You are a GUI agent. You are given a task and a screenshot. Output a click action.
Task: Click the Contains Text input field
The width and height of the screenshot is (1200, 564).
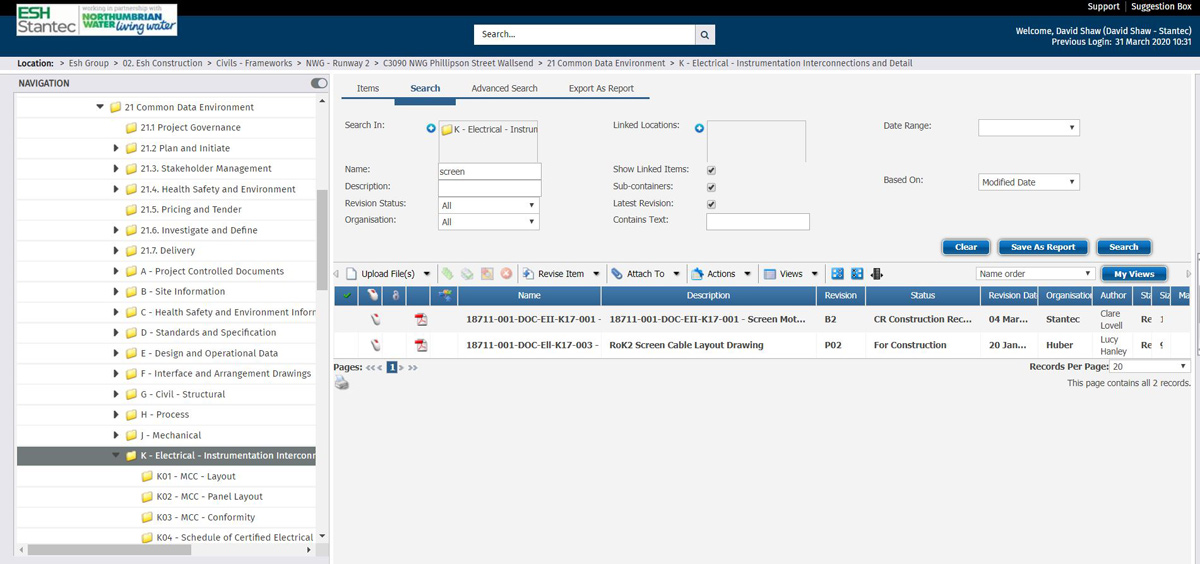[x=757, y=222]
